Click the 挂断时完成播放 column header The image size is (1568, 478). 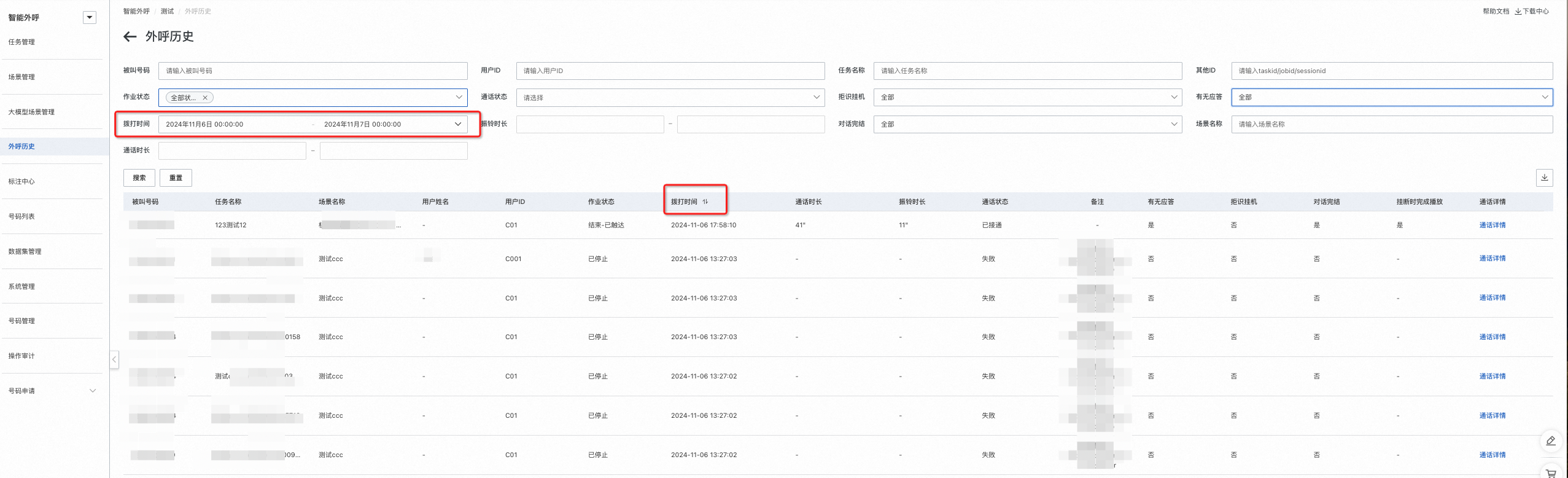(1419, 202)
